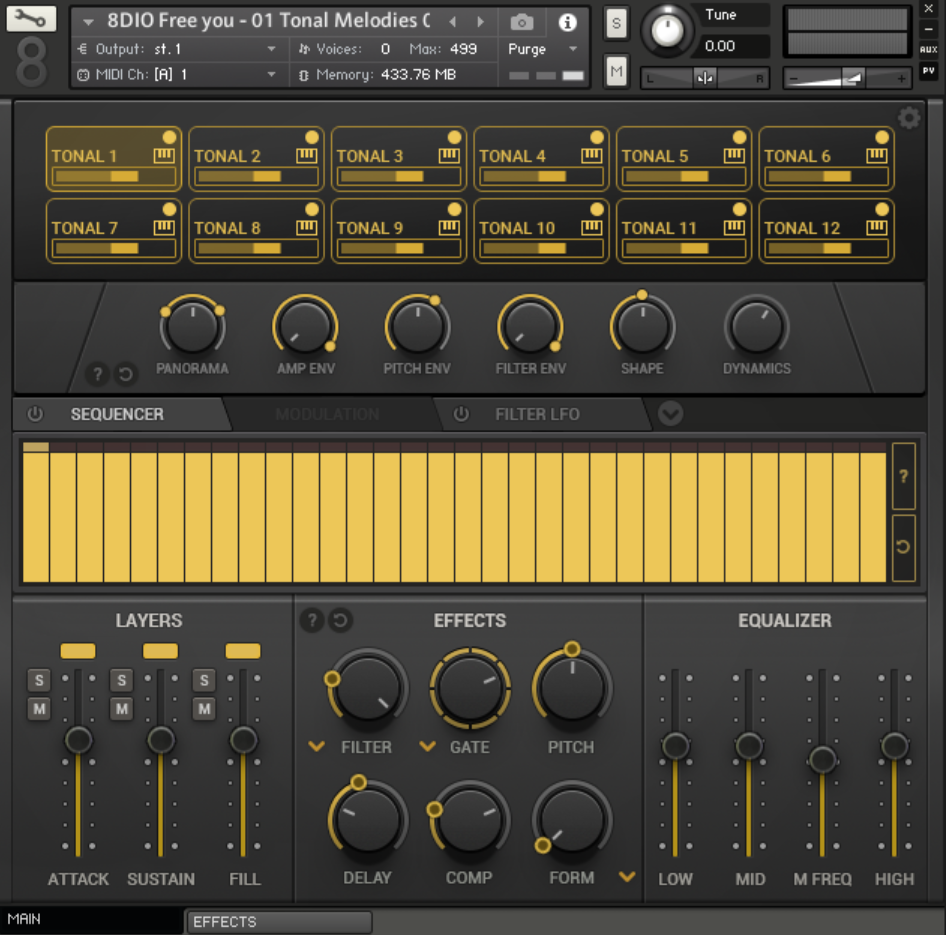Solo the Sustain layer
This screenshot has height=935, width=946.
(121, 680)
